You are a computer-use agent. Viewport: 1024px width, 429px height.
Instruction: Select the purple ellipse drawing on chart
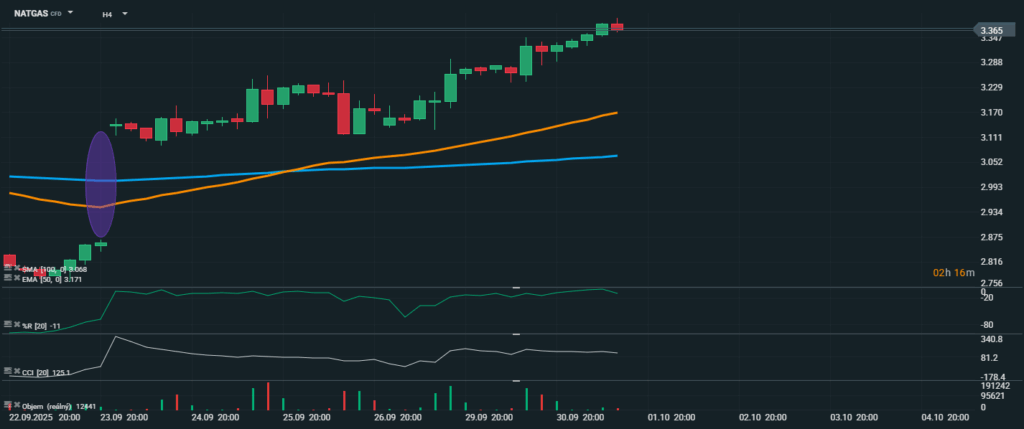[x=101, y=184]
